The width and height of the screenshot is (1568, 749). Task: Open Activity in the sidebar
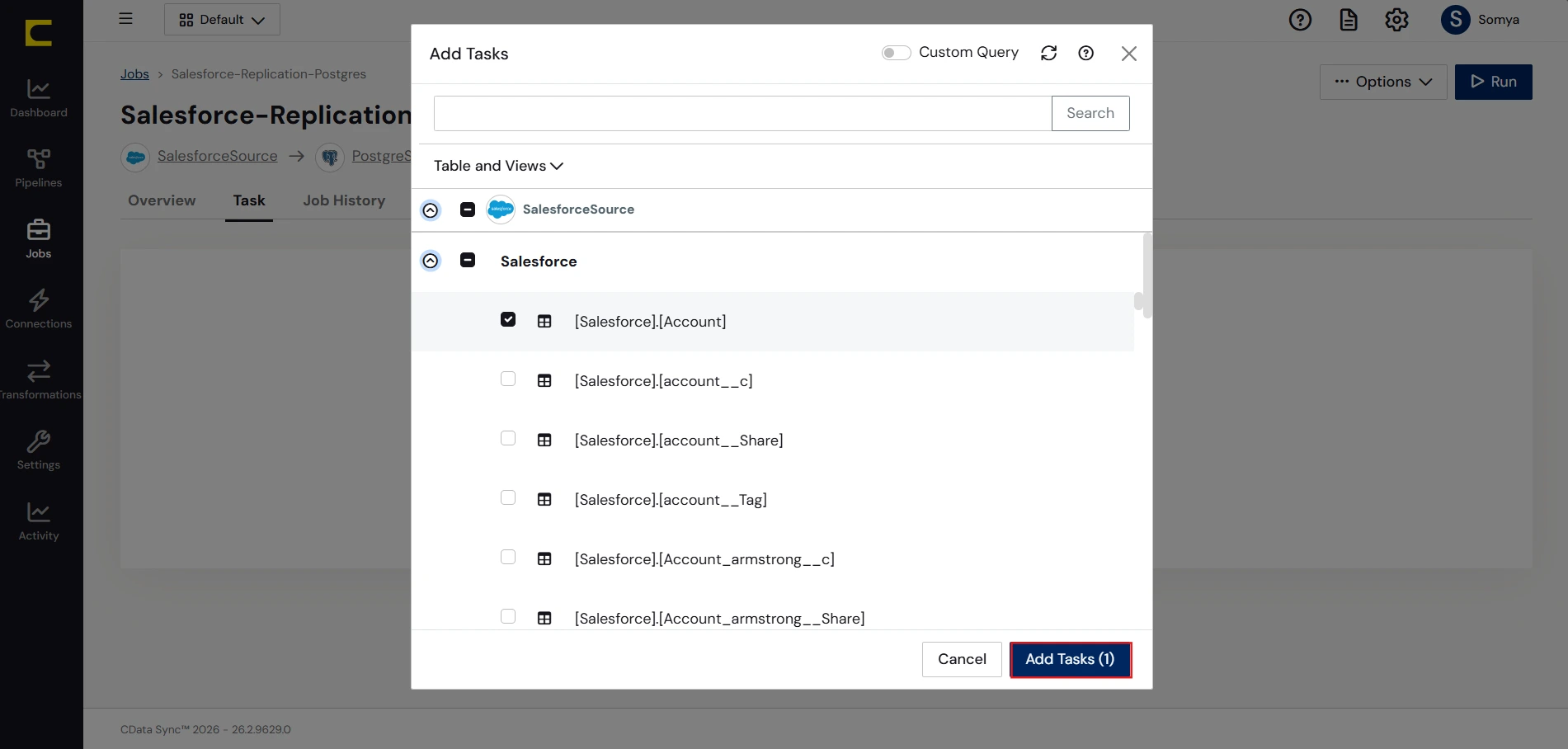[39, 521]
